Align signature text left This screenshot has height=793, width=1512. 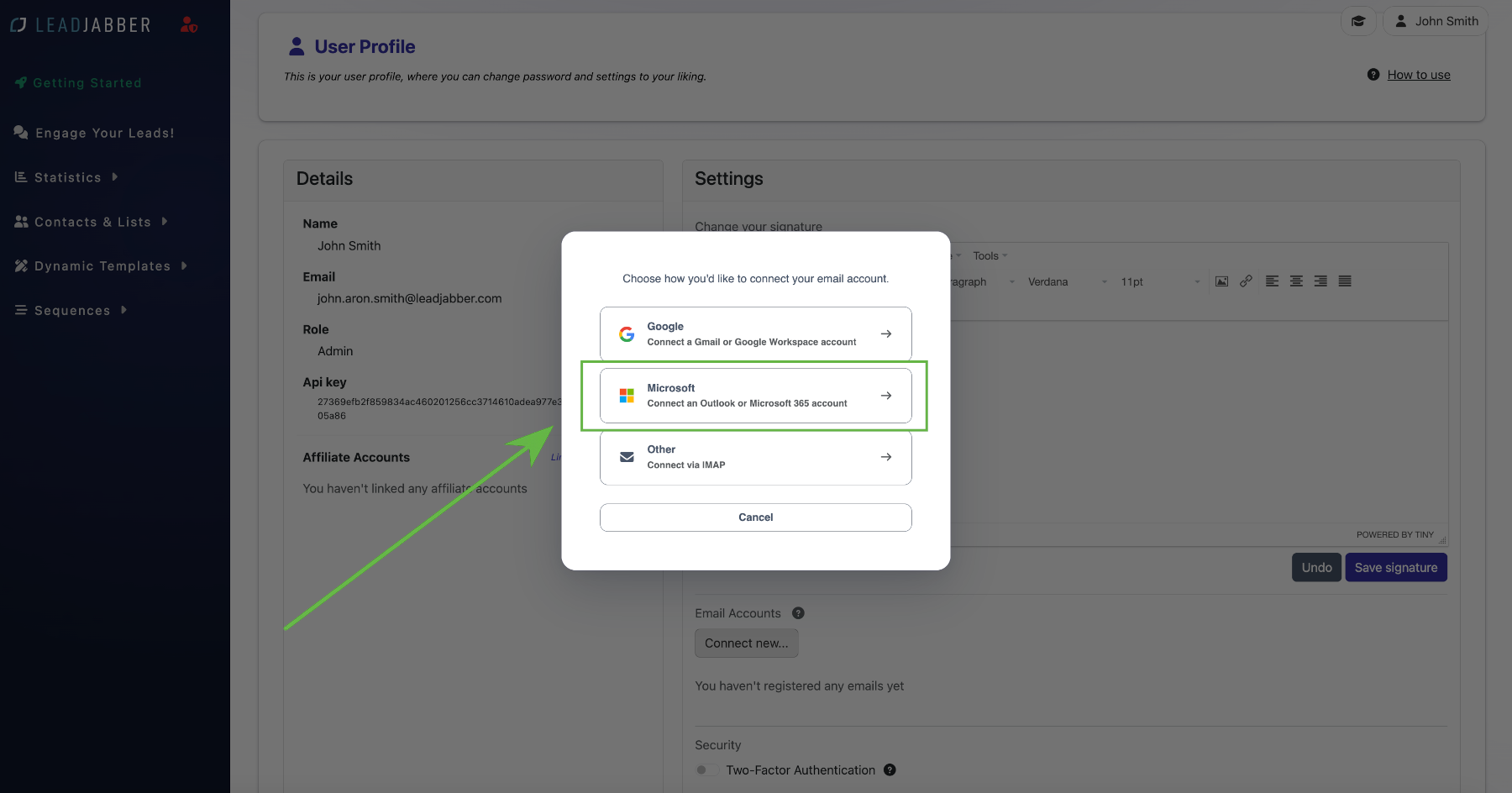(1273, 281)
